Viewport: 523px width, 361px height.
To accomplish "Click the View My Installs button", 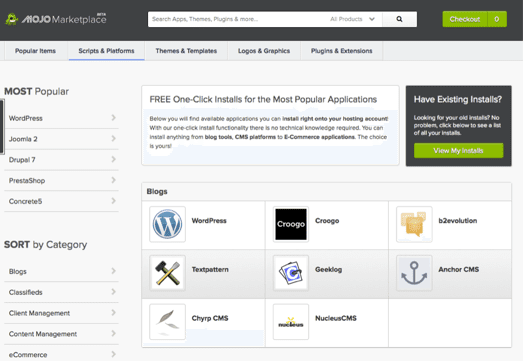I will (458, 150).
